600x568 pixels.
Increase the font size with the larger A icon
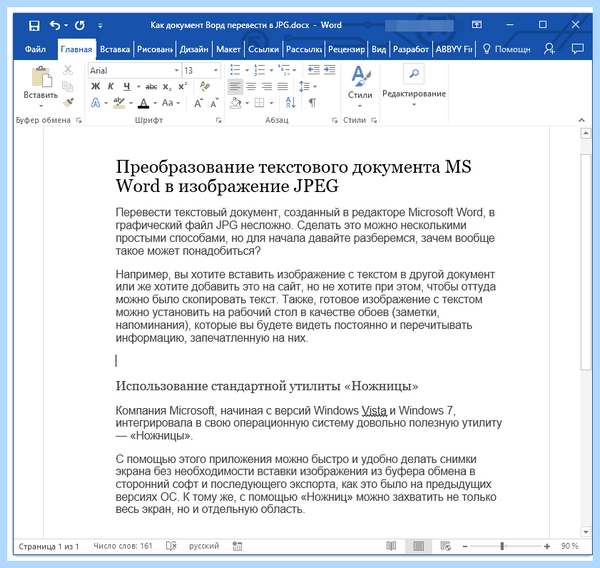[x=199, y=103]
